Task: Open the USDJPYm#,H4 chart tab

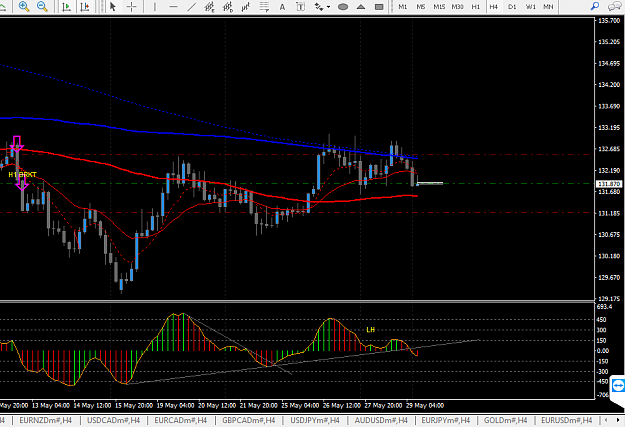Action: pos(315,420)
